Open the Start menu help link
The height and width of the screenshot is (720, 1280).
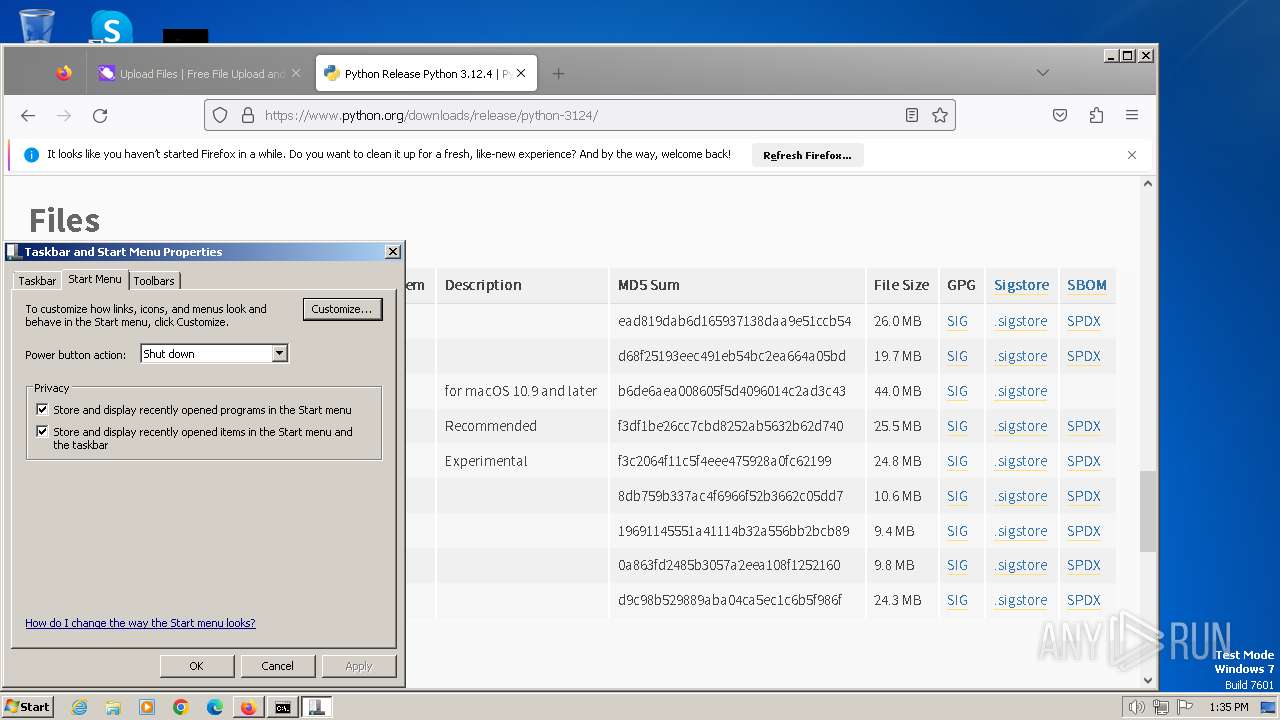[140, 623]
